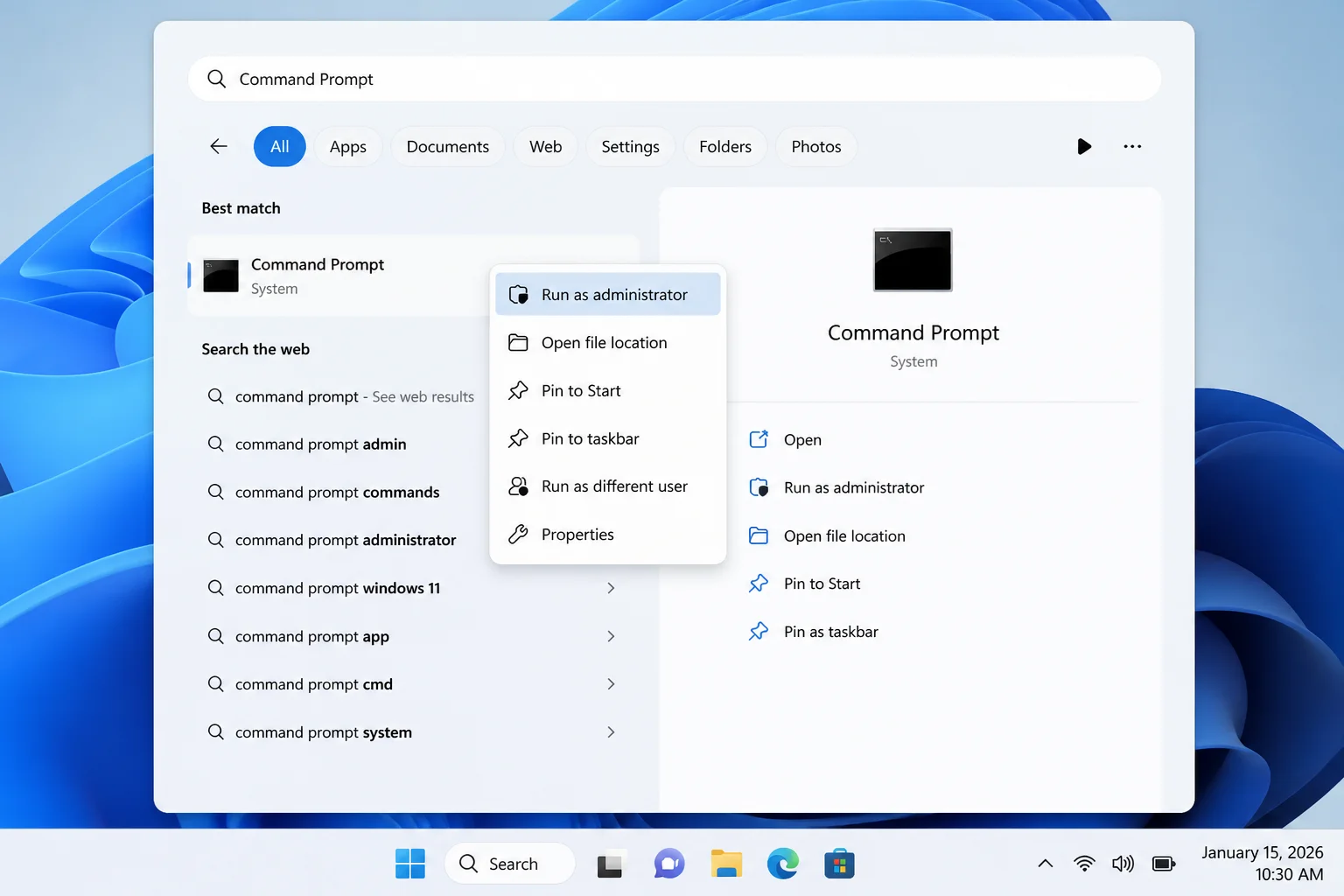Image resolution: width=1344 pixels, height=896 pixels.
Task: Click the pin icon beside Pin as taskbar
Action: click(759, 631)
